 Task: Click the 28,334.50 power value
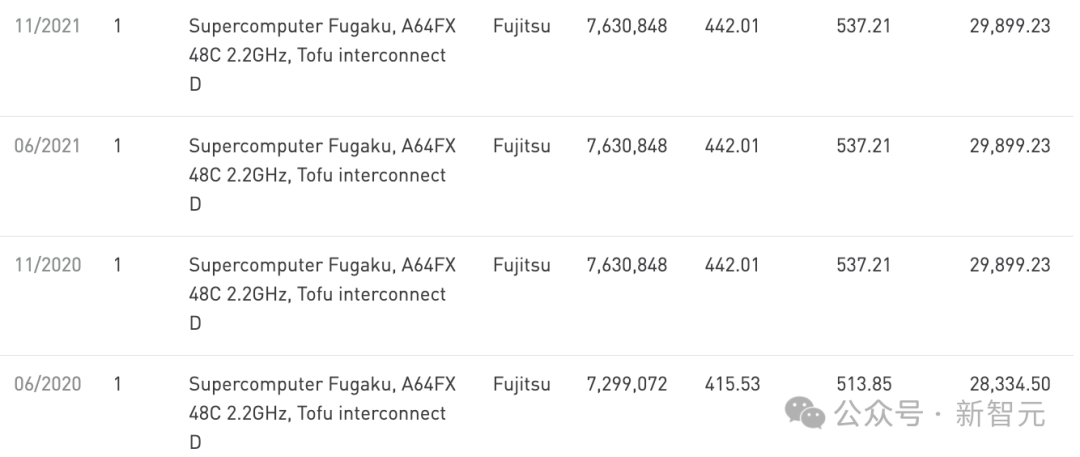(x=1010, y=385)
